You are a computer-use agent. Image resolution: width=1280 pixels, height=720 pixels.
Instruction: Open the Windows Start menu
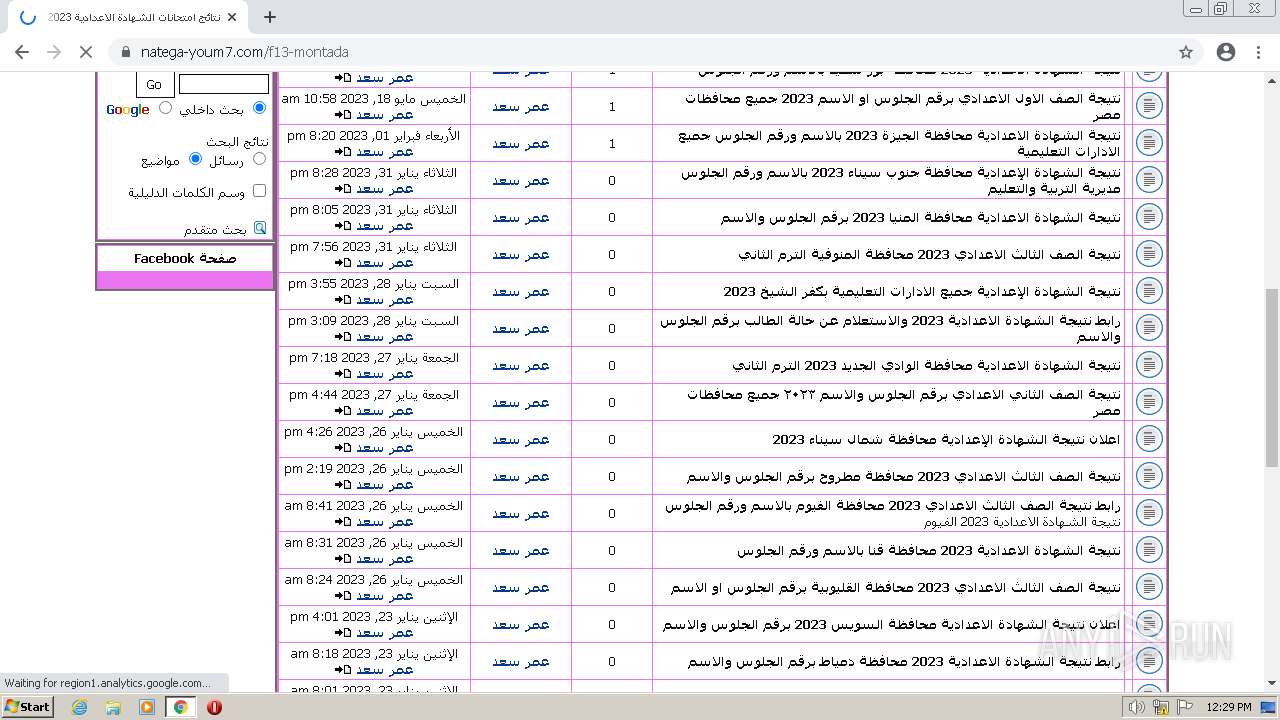click(x=27, y=707)
